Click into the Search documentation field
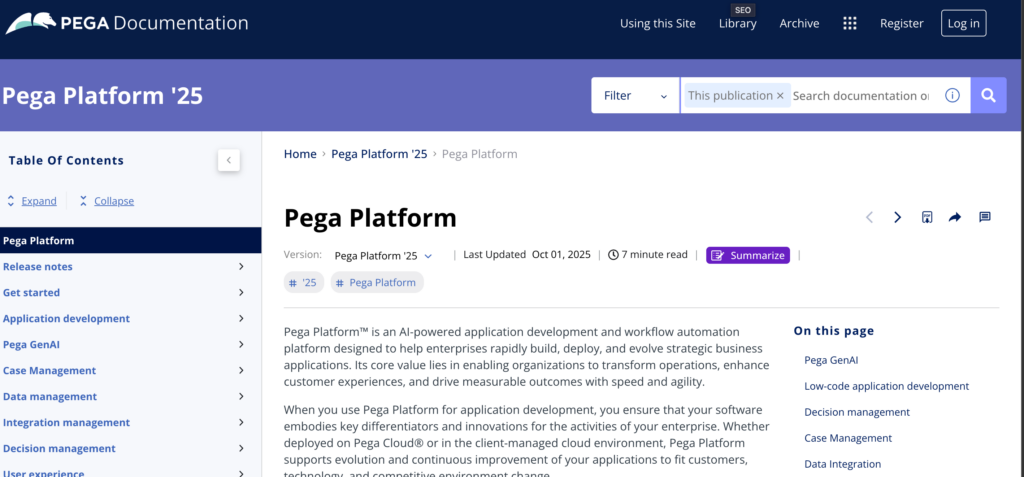The image size is (1024, 477). (862, 96)
